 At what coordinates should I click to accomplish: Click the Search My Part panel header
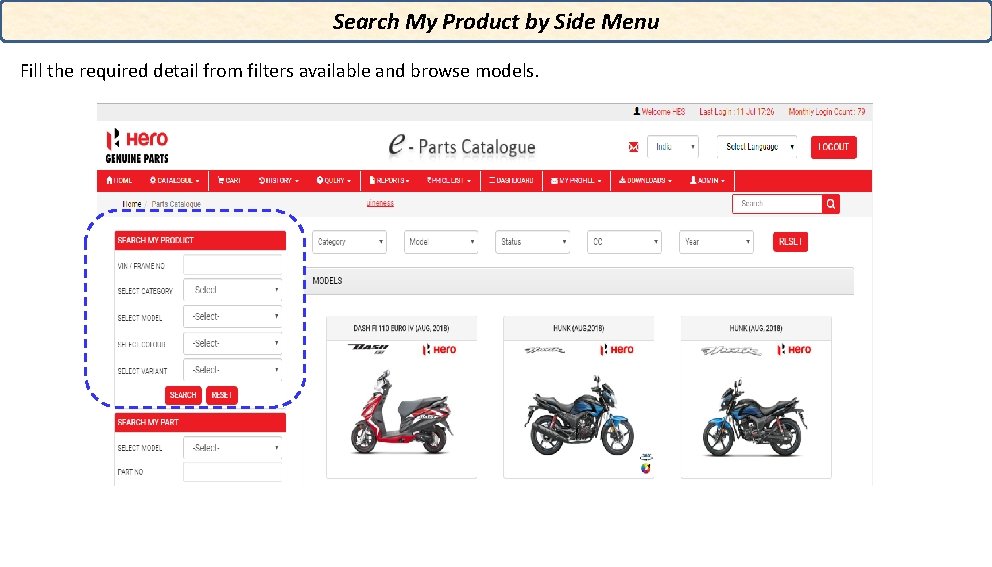[200, 422]
